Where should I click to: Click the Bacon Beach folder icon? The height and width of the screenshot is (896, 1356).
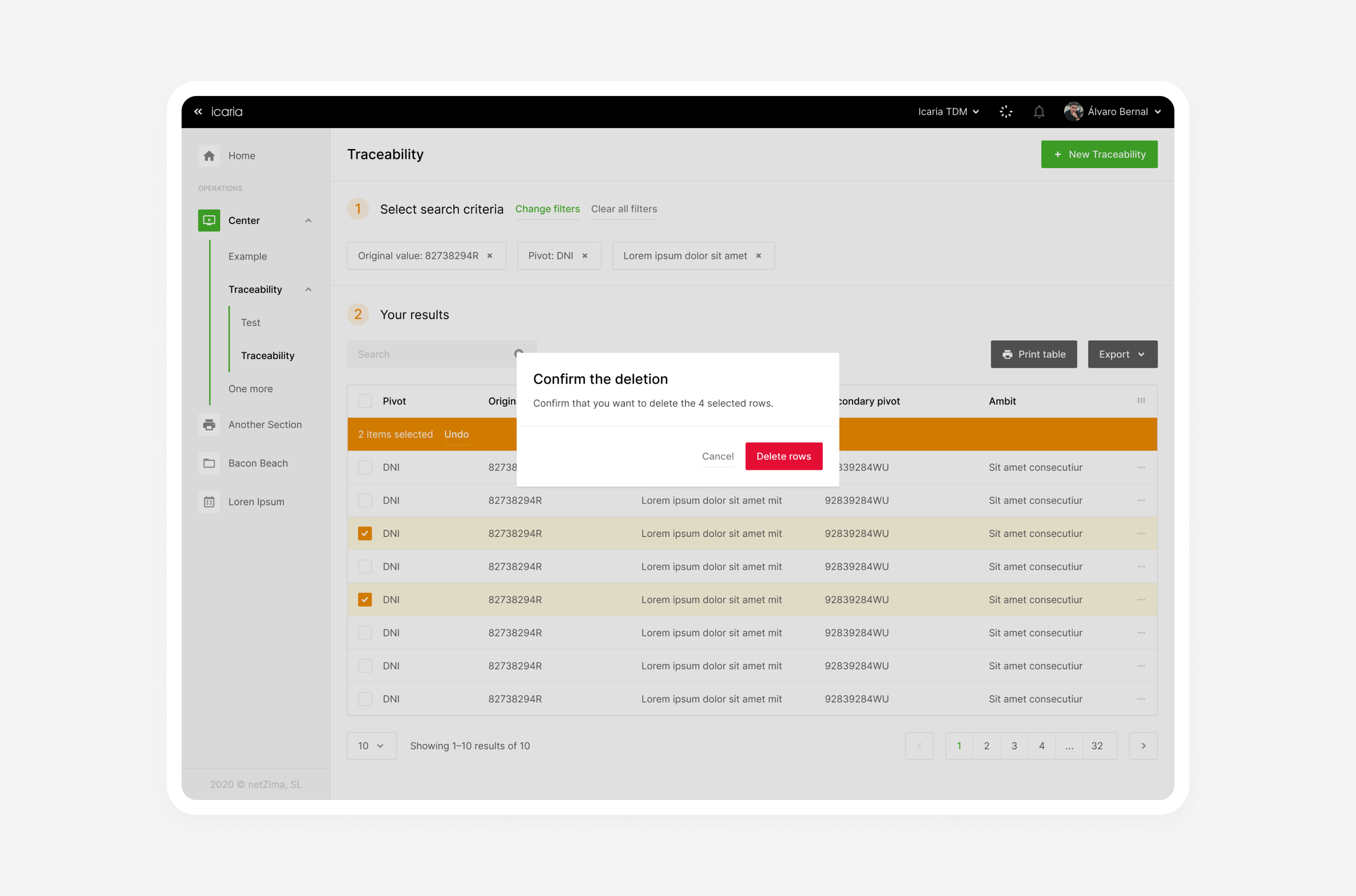click(x=209, y=463)
